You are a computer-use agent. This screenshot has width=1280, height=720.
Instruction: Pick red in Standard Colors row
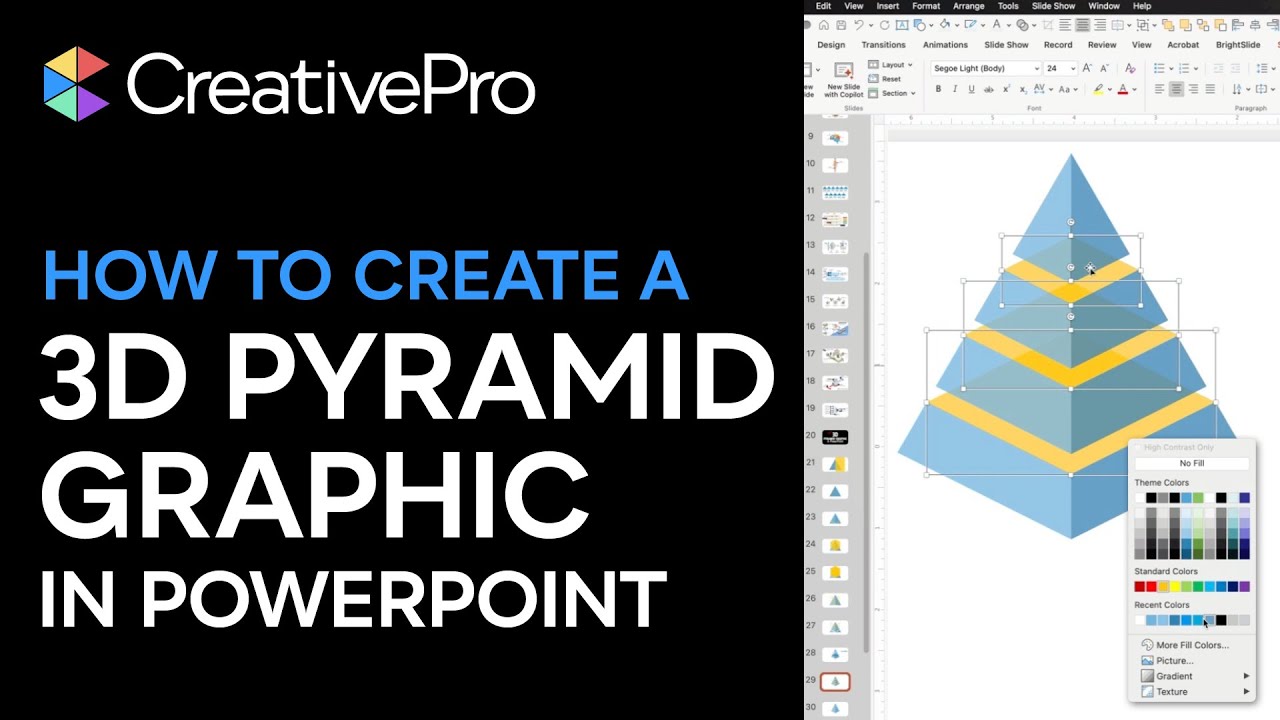pyautogui.click(x=1151, y=587)
